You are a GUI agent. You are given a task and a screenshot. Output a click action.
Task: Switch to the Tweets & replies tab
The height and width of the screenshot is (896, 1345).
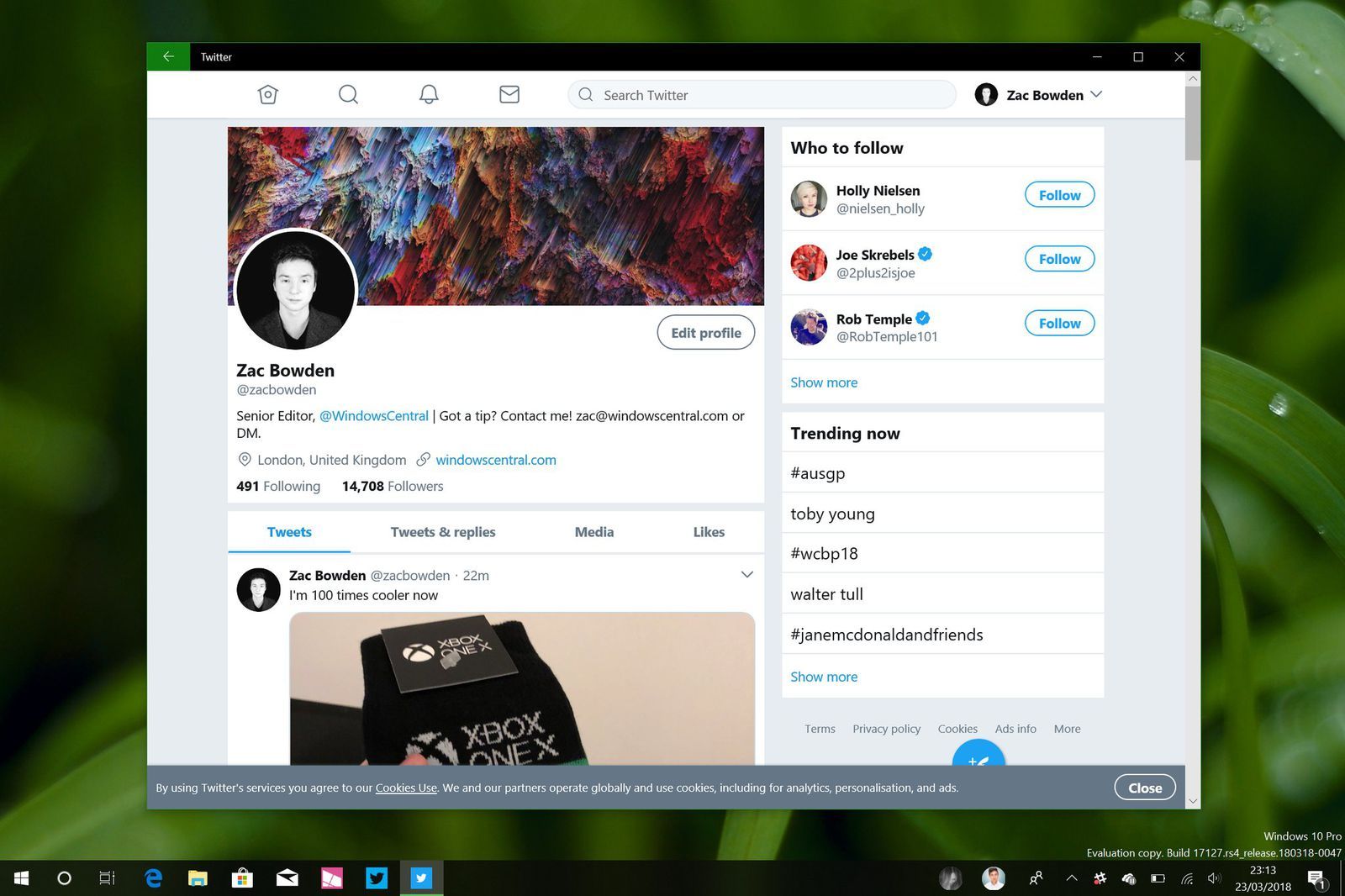coord(443,532)
